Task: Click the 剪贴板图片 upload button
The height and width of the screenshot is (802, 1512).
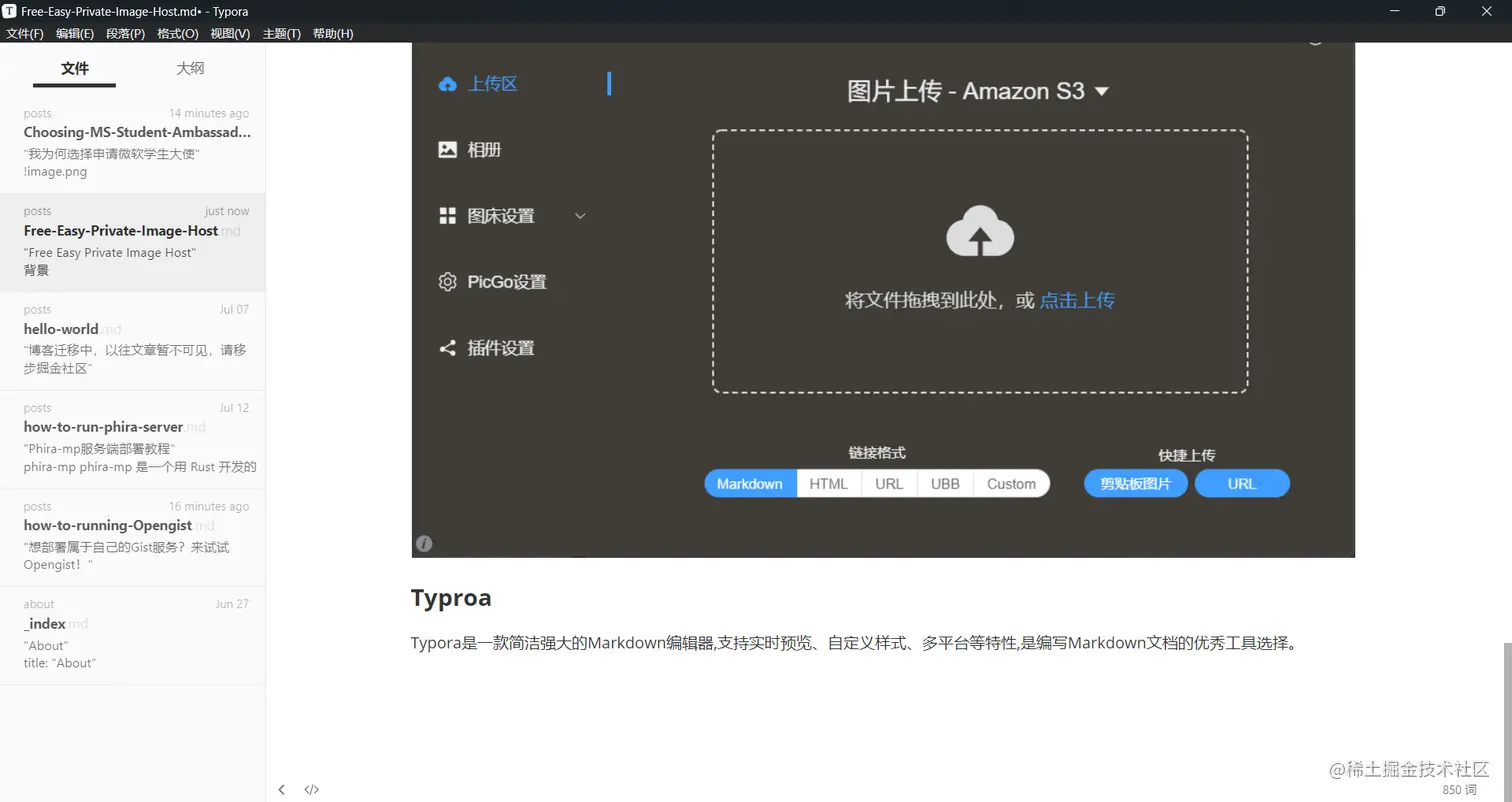Action: coord(1136,483)
